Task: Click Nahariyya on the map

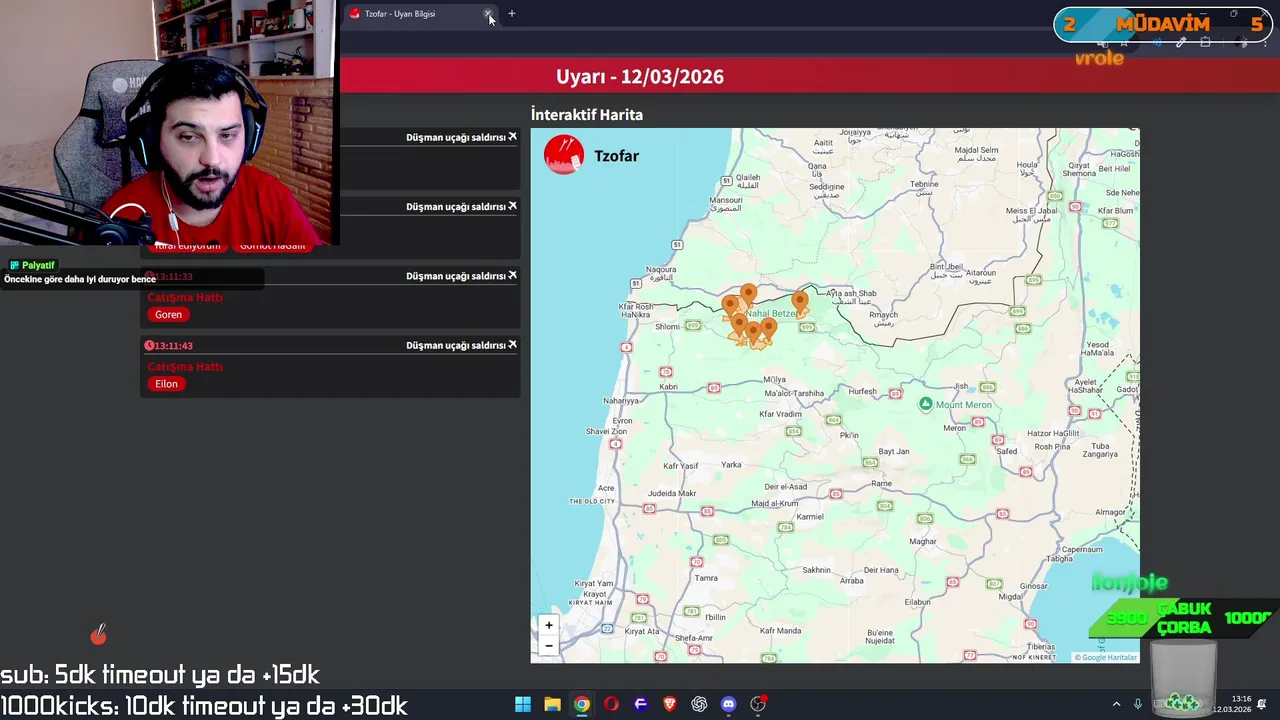Action: pos(621,401)
